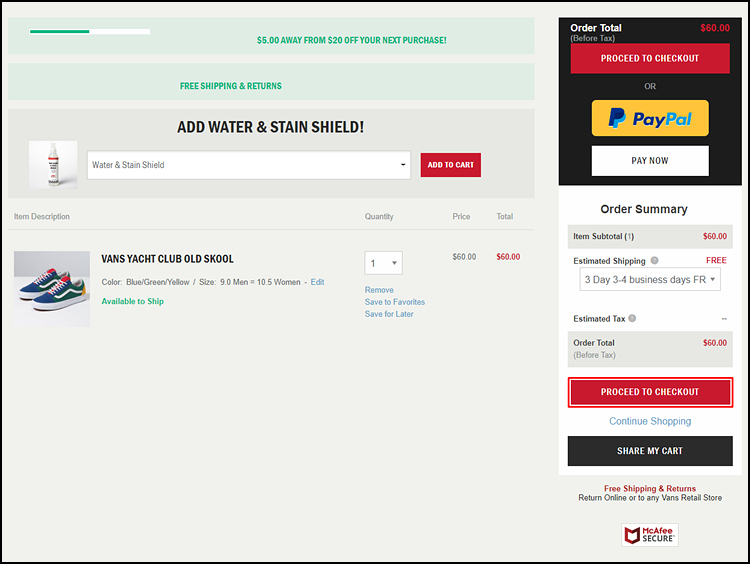Click the red $60.00 item total
Viewport: 750px width, 564px height.
coord(508,256)
